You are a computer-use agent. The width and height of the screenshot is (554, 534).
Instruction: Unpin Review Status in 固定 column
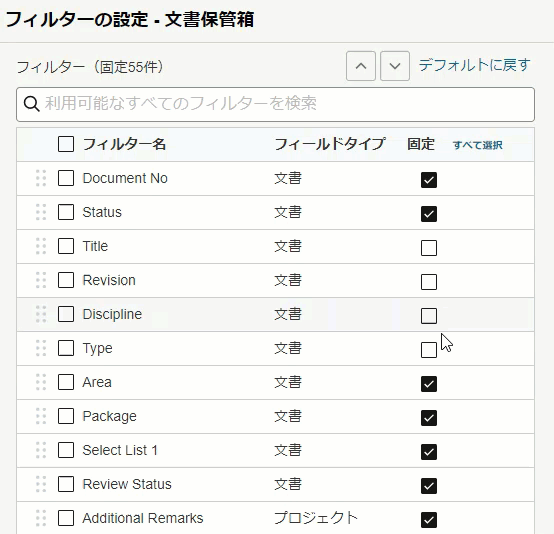(429, 486)
